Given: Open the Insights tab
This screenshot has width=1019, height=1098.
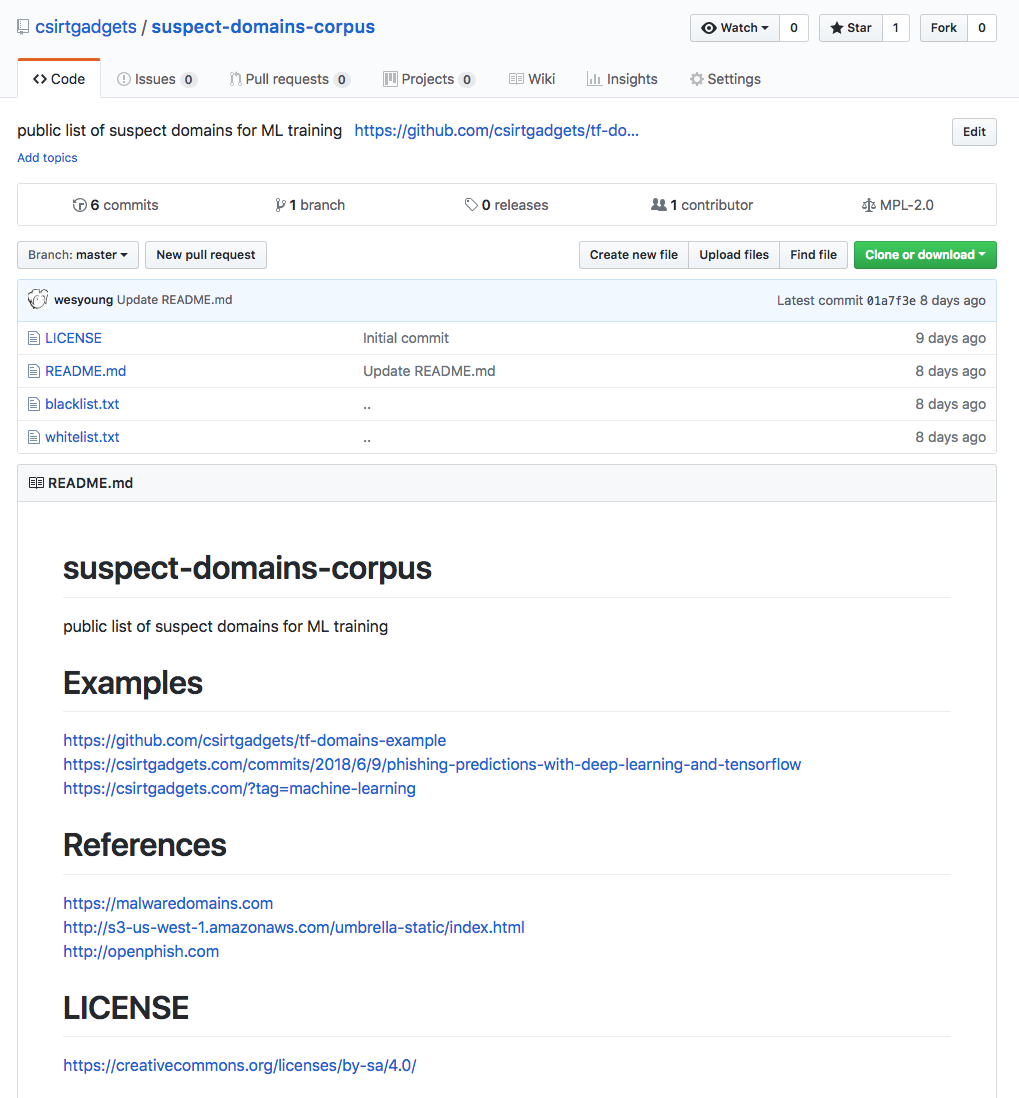Looking at the screenshot, I should [622, 79].
